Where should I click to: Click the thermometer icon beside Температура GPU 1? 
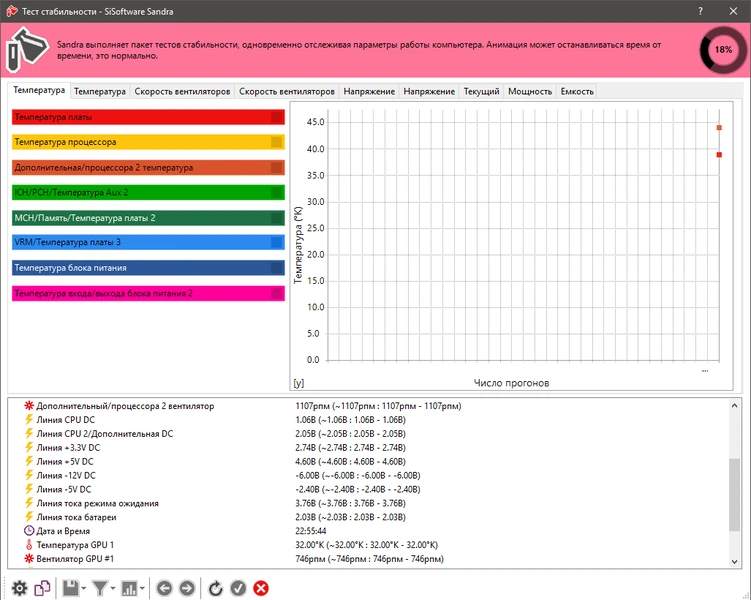pos(29,544)
